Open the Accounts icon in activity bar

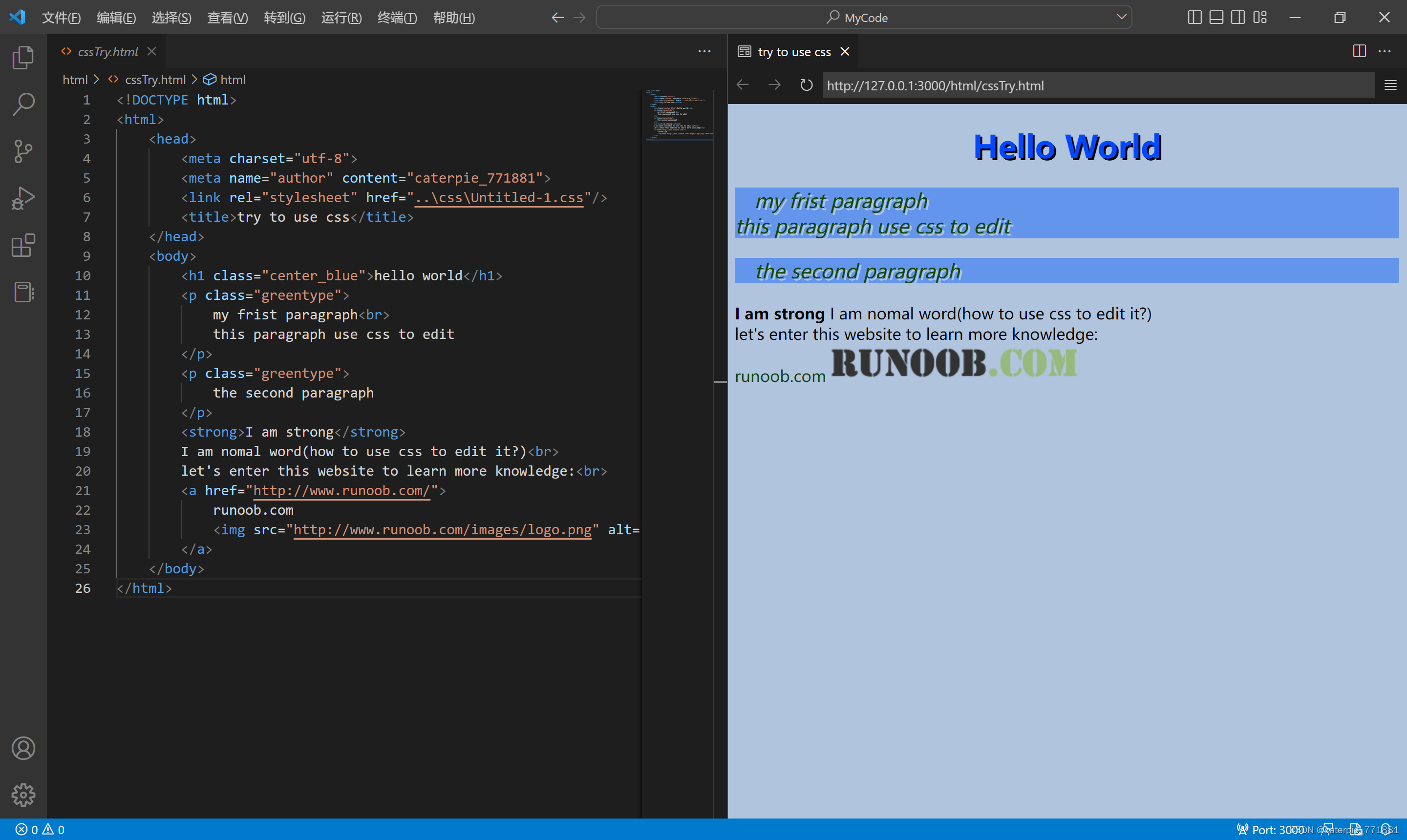click(23, 748)
